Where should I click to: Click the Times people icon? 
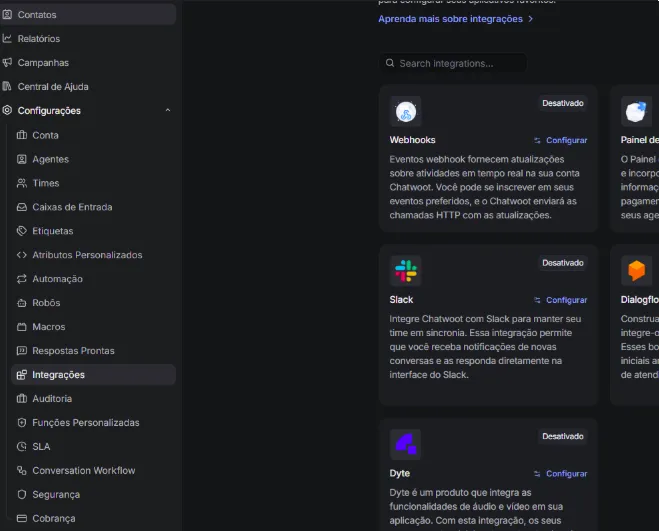pos(22,183)
